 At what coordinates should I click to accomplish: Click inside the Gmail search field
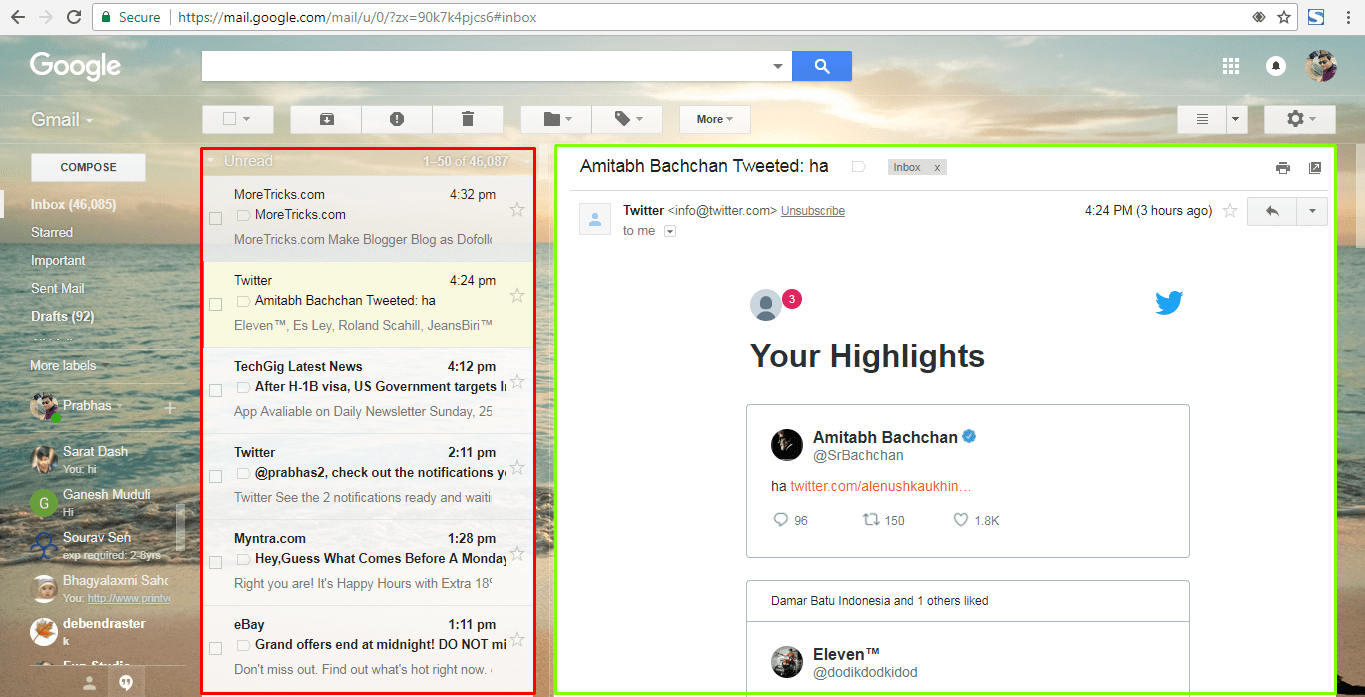480,66
